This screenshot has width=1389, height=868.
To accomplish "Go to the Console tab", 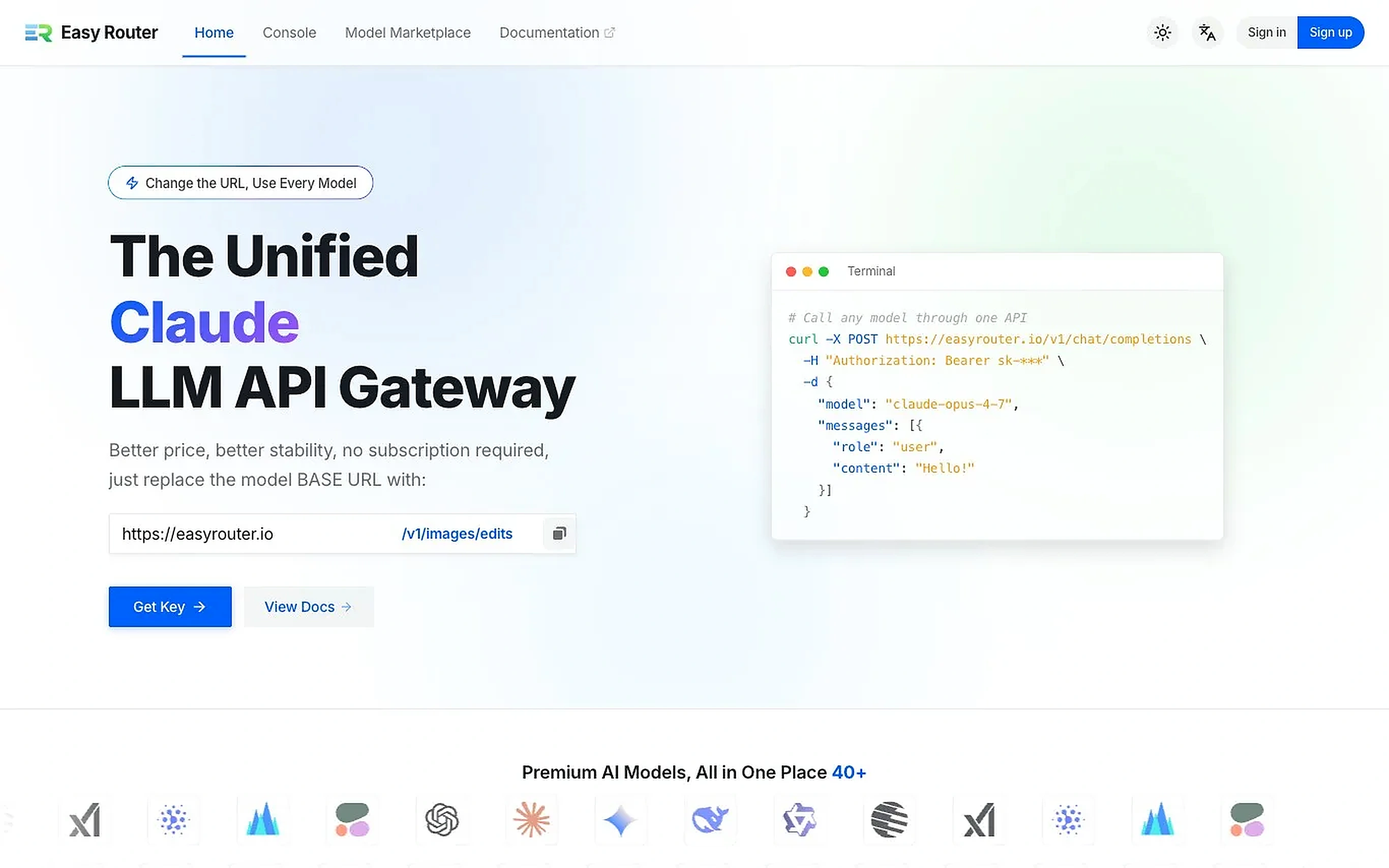I will [x=289, y=33].
